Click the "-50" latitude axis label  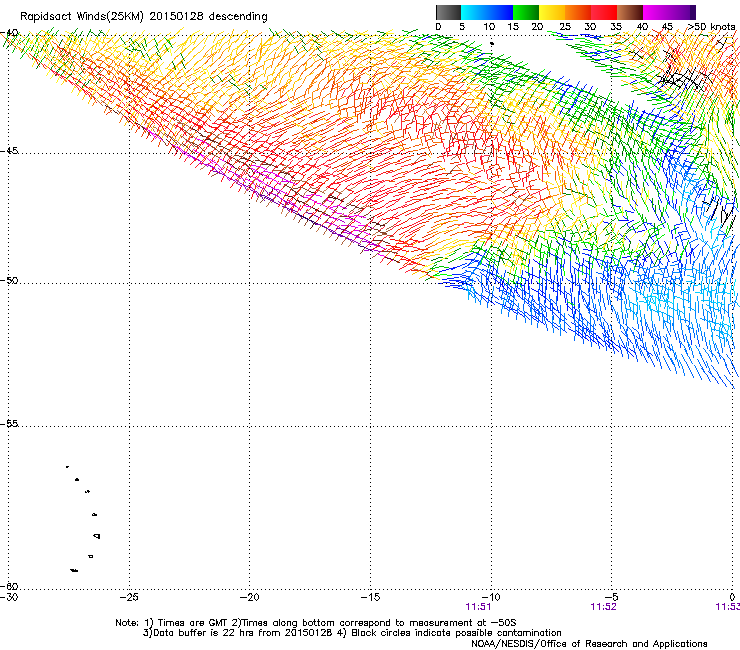click(x=9, y=280)
